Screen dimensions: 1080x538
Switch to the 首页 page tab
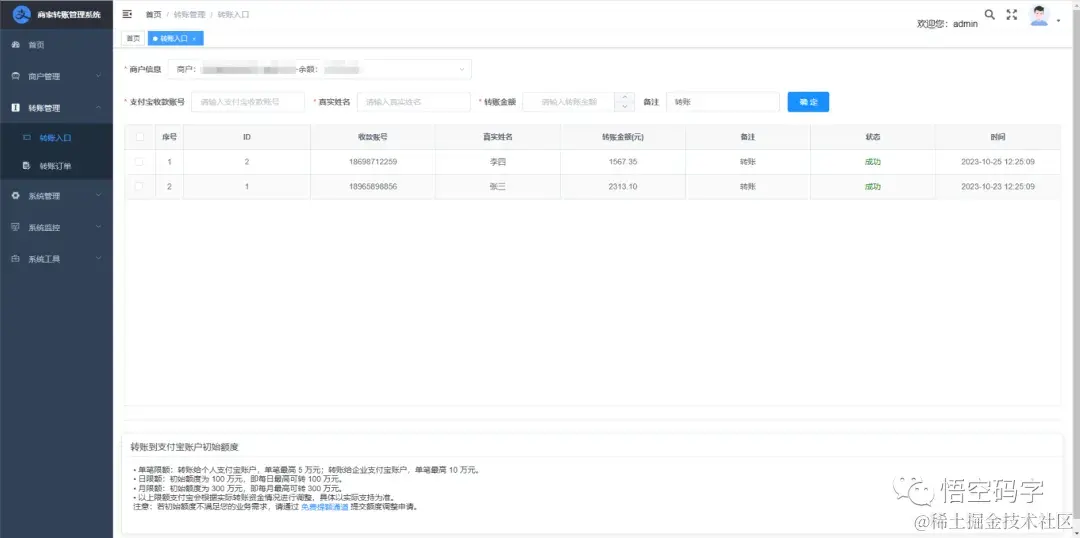(x=133, y=39)
